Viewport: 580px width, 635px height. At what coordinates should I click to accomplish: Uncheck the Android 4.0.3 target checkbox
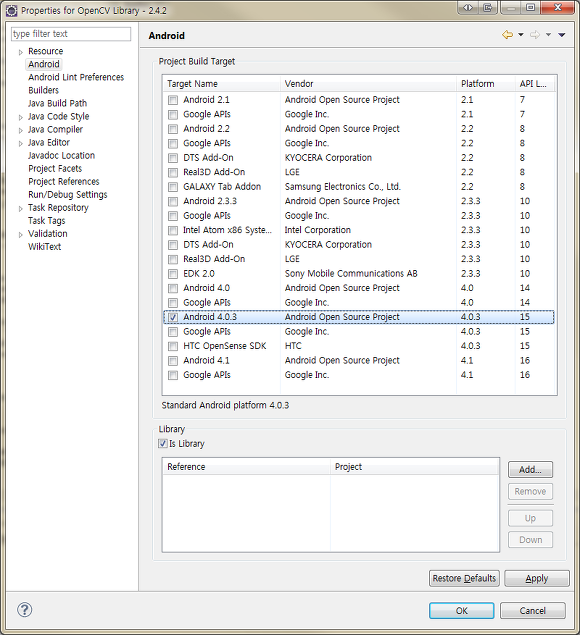[x=173, y=317]
